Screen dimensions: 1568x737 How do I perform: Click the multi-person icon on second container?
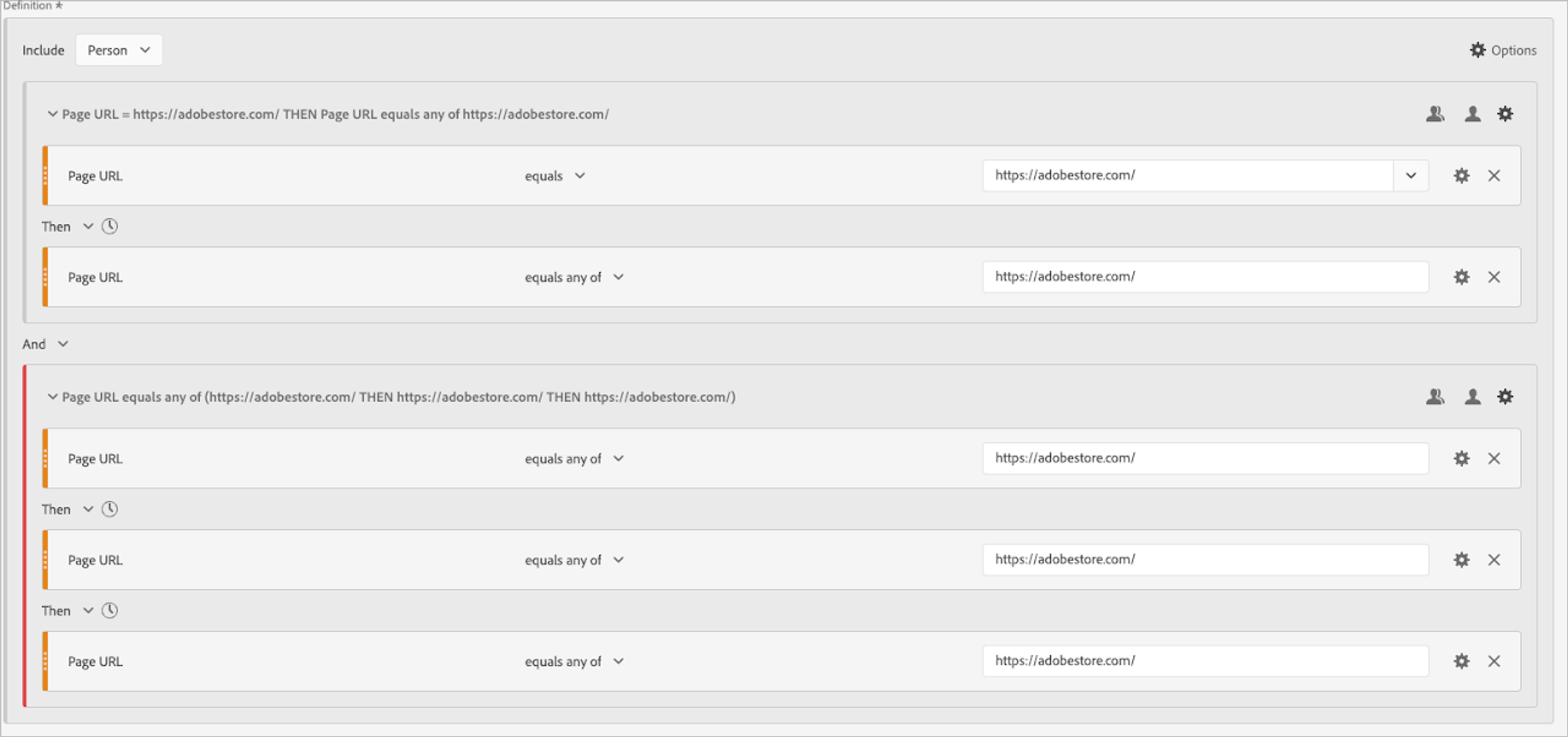click(x=1435, y=397)
